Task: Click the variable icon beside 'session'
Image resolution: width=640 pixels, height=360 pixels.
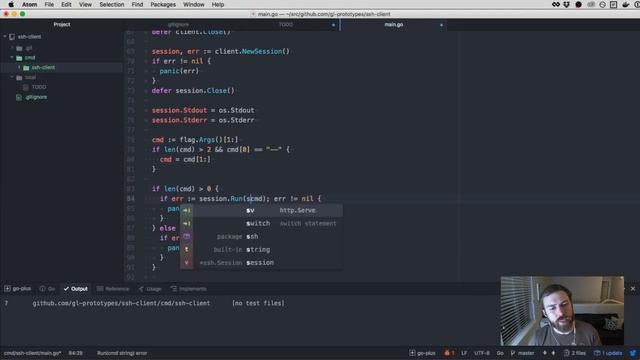Action: click(x=187, y=262)
